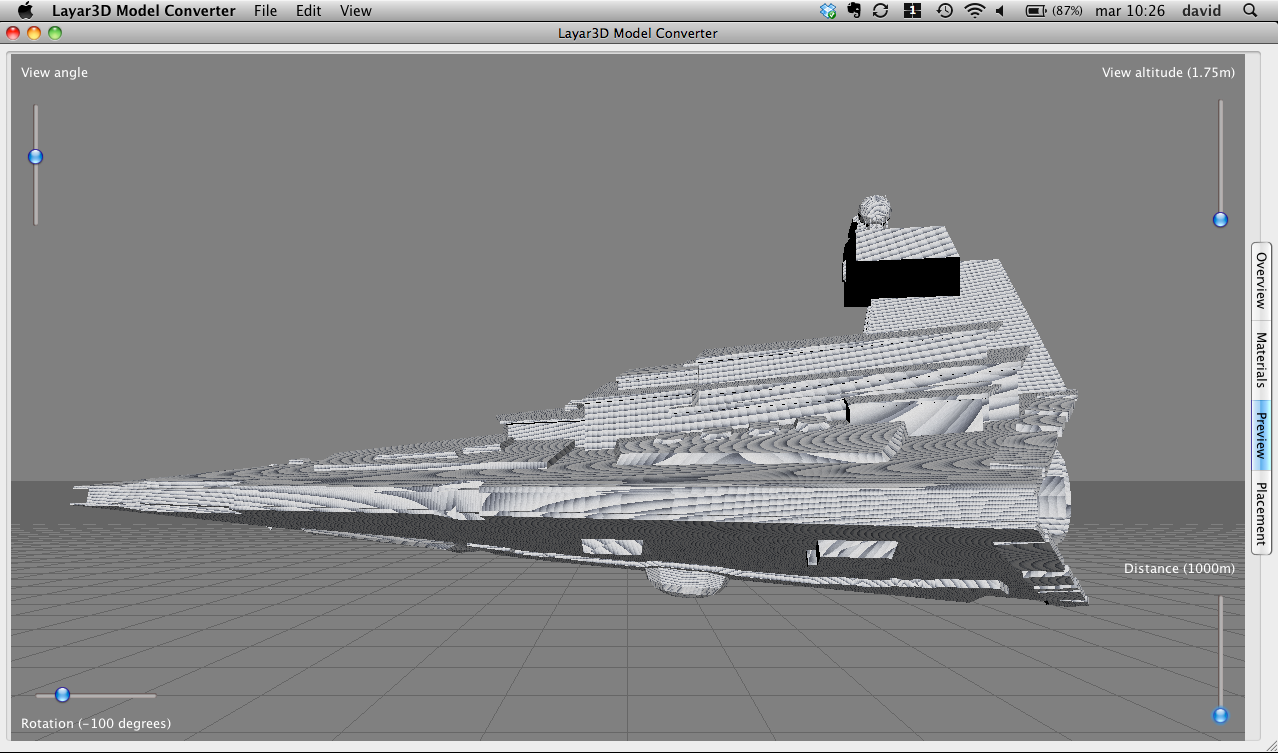Open the Edit menu
The image size is (1278, 753).
click(x=309, y=11)
